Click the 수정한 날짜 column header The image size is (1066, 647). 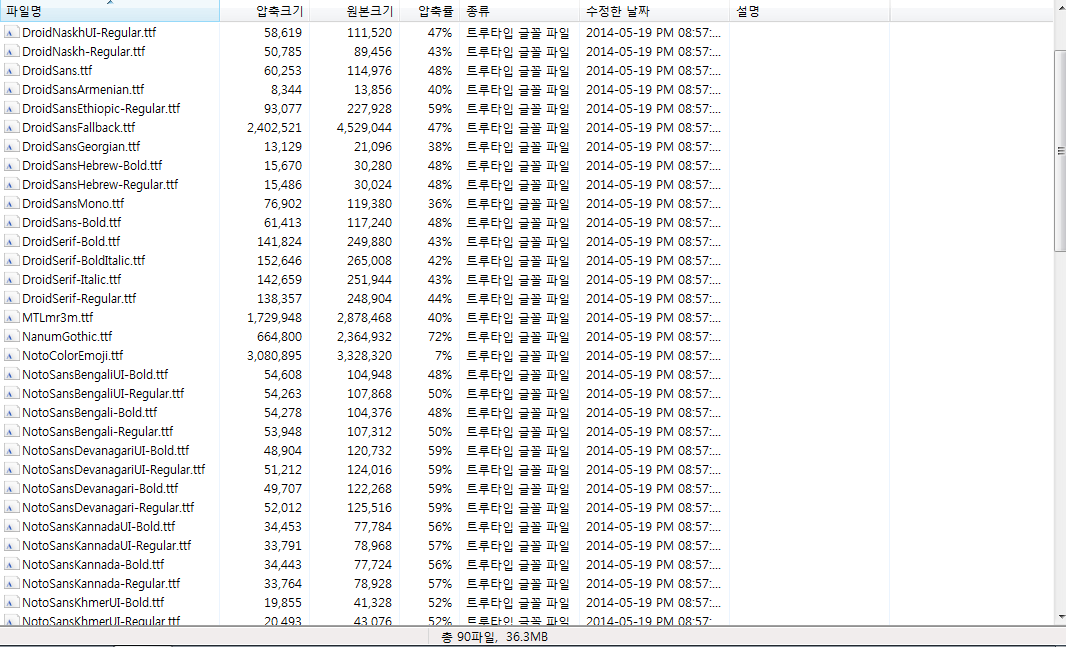click(x=617, y=12)
